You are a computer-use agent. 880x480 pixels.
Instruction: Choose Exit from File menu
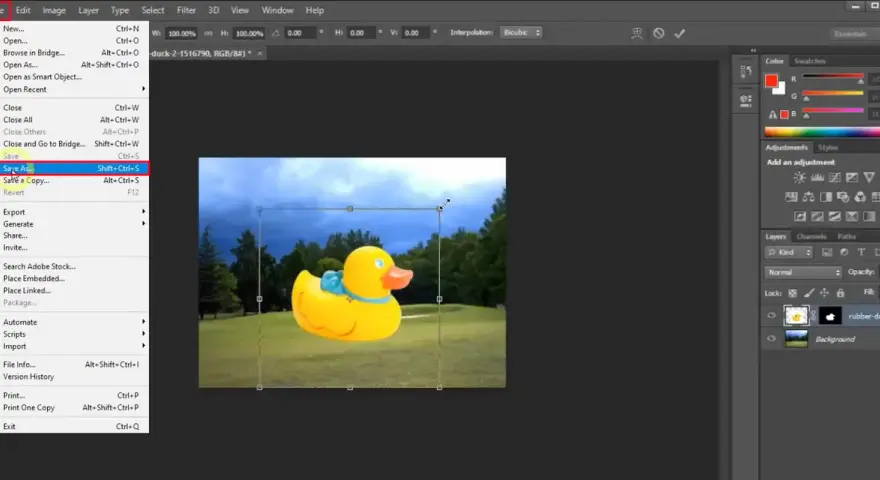pyautogui.click(x=74, y=427)
